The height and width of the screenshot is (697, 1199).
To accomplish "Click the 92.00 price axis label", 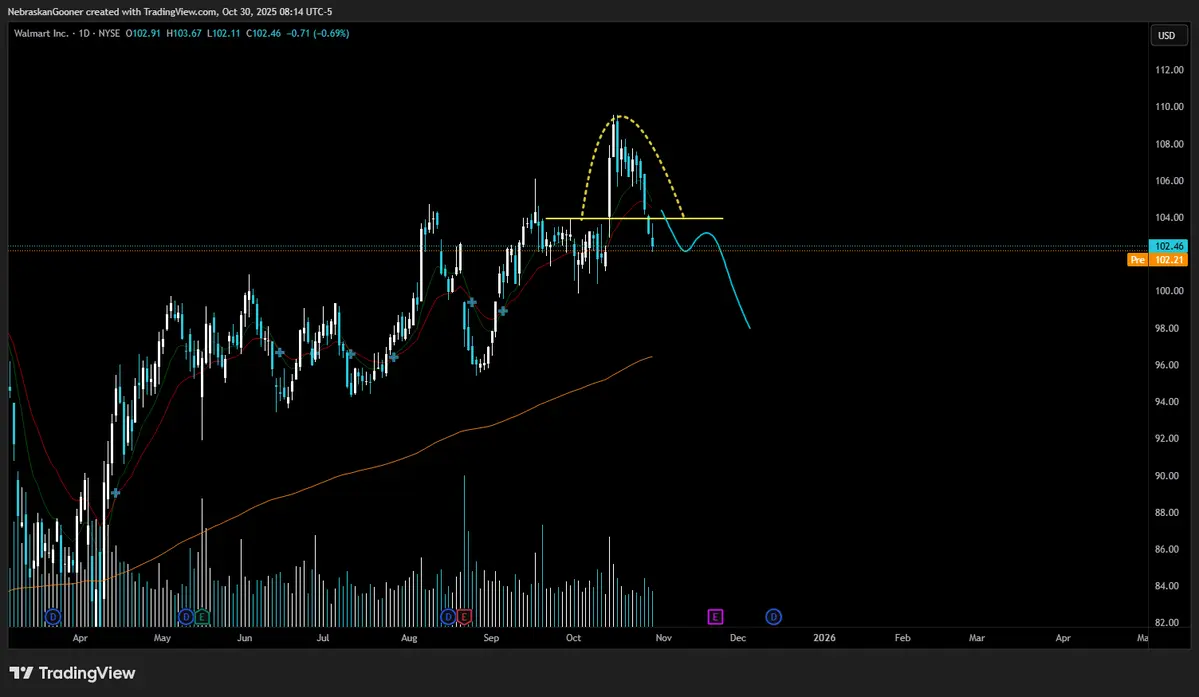I will (1169, 438).
